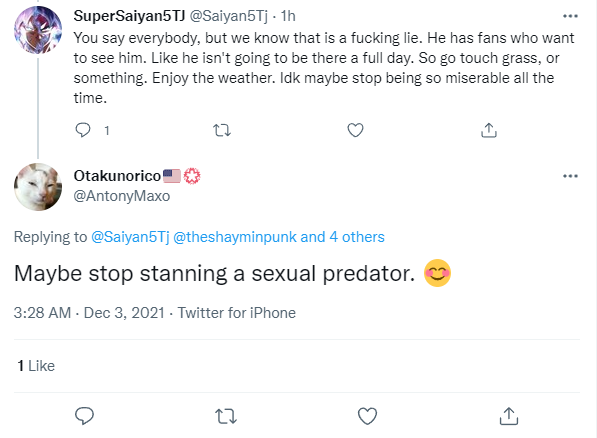Open the Otakunorico display name

point(117,176)
